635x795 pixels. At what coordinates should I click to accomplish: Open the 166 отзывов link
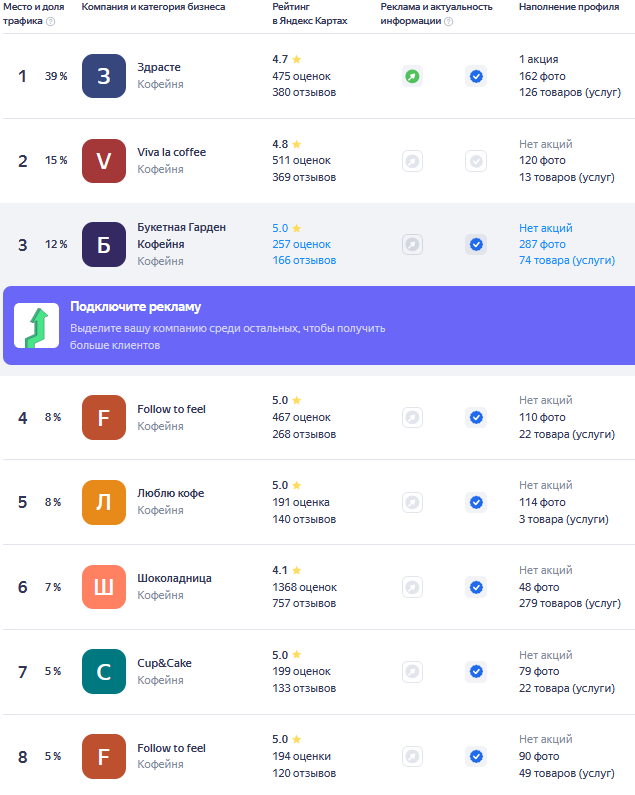304,260
